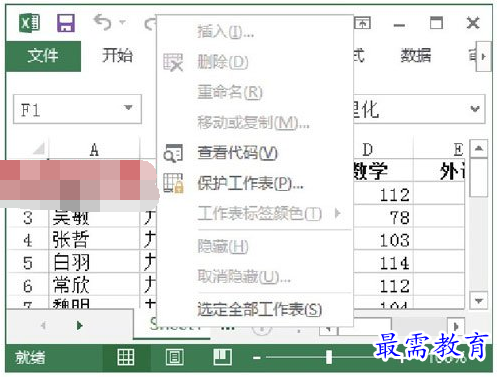Click the 保护工作表 lock icon
This screenshot has height=377, width=497.
[x=173, y=183]
